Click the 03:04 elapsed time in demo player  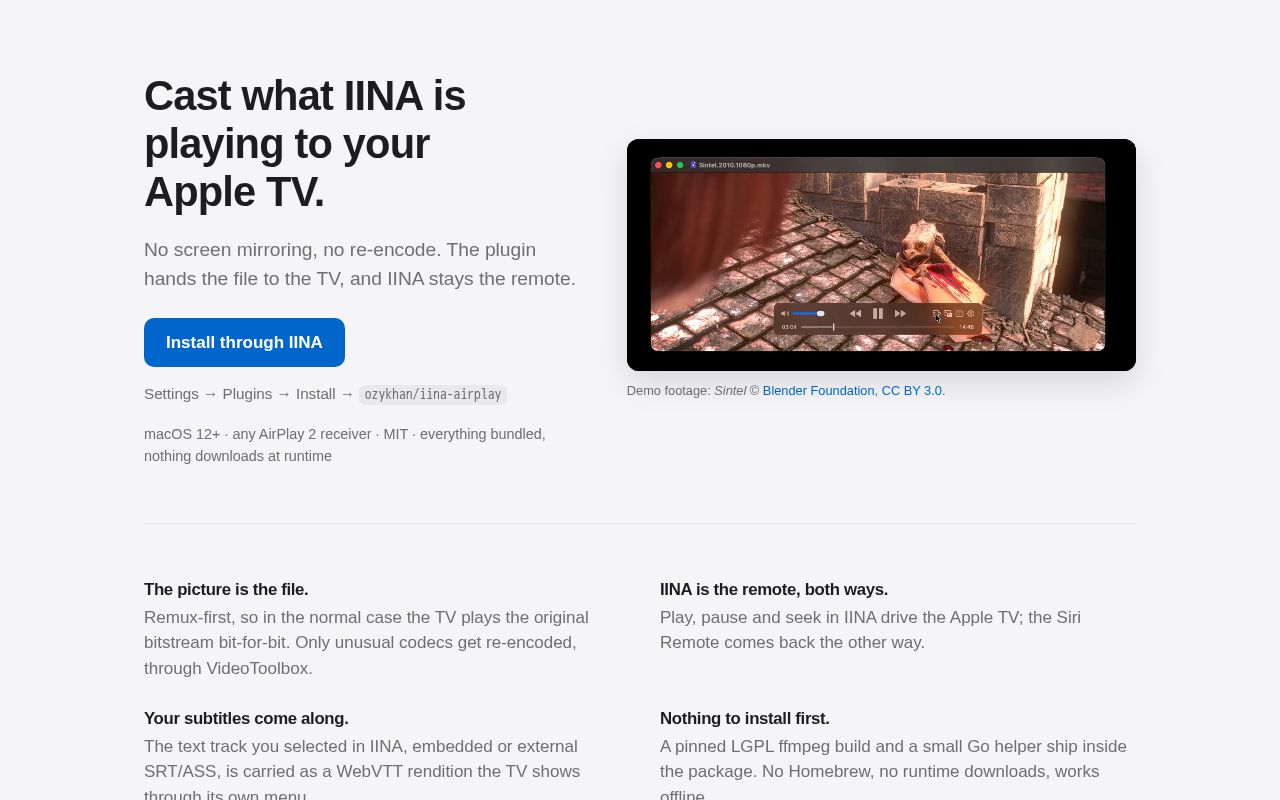pyautogui.click(x=789, y=327)
